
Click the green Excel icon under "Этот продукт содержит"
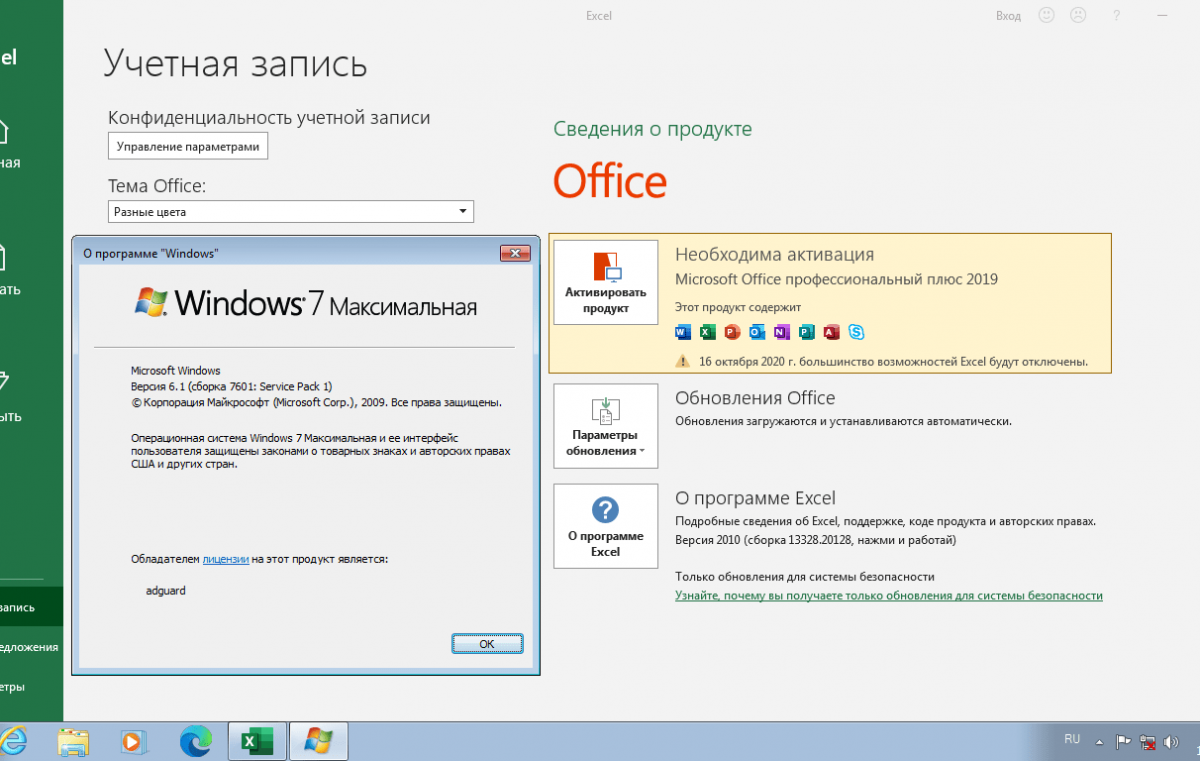[x=708, y=332]
